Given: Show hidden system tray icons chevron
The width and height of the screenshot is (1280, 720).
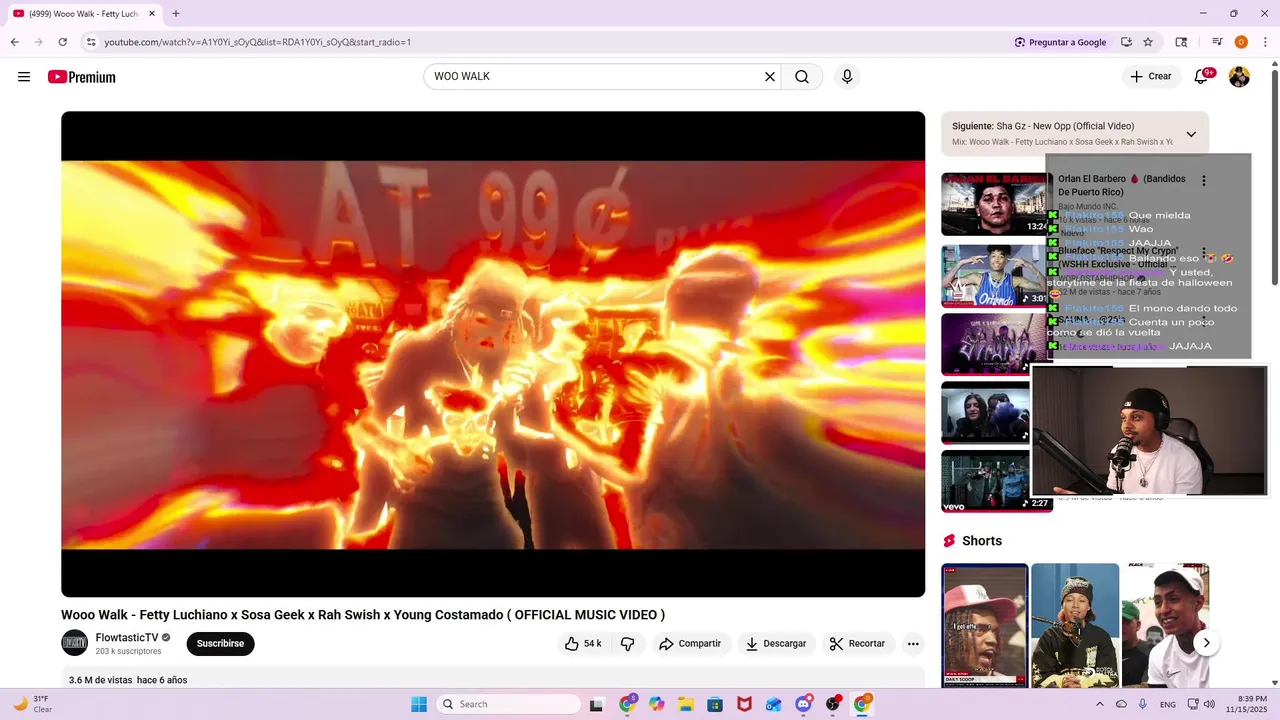Looking at the screenshot, I should pyautogui.click(x=1099, y=704).
